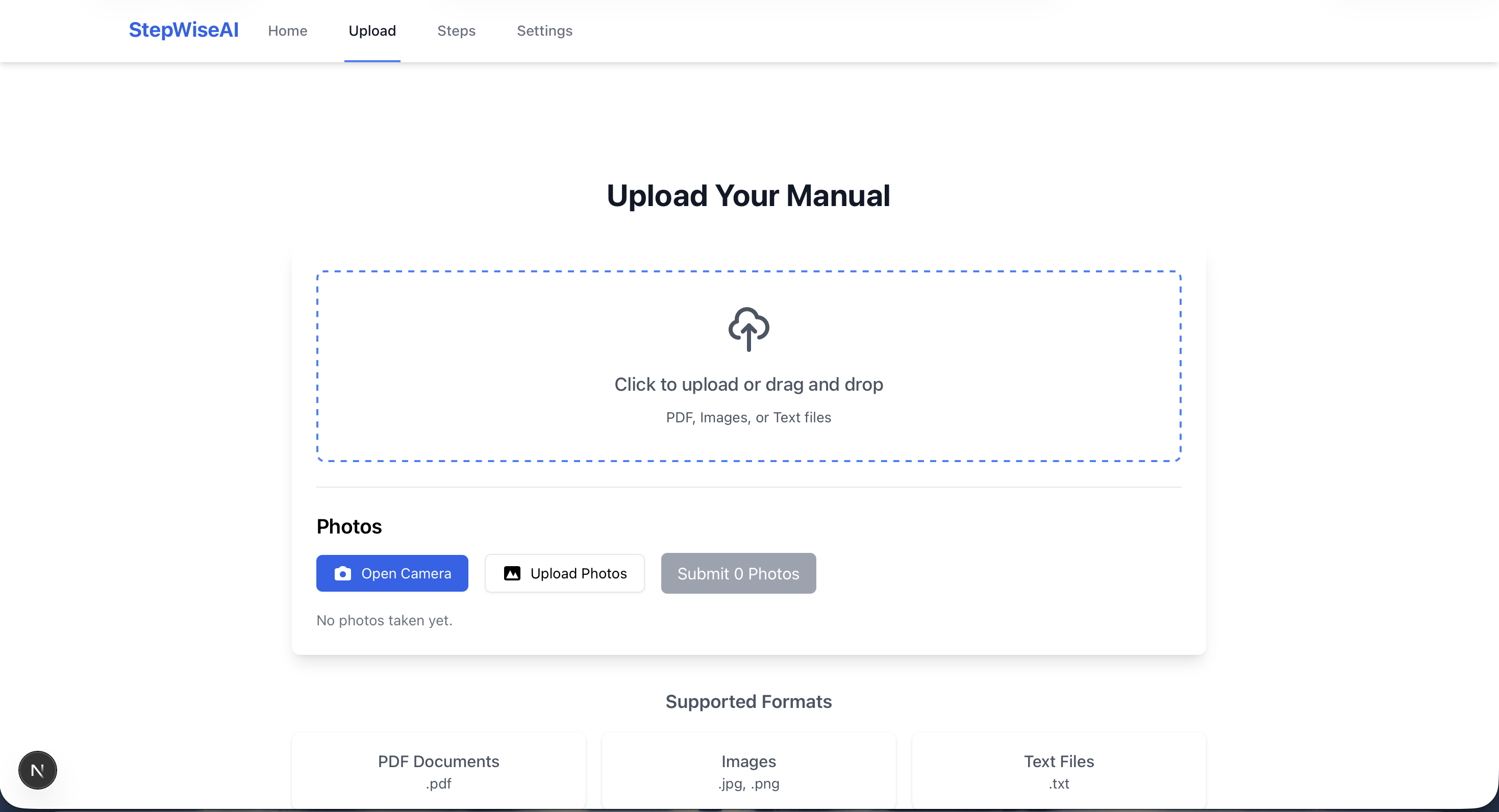Click the camera icon in Open Camera
Image resolution: width=1499 pixels, height=812 pixels.
pos(343,573)
